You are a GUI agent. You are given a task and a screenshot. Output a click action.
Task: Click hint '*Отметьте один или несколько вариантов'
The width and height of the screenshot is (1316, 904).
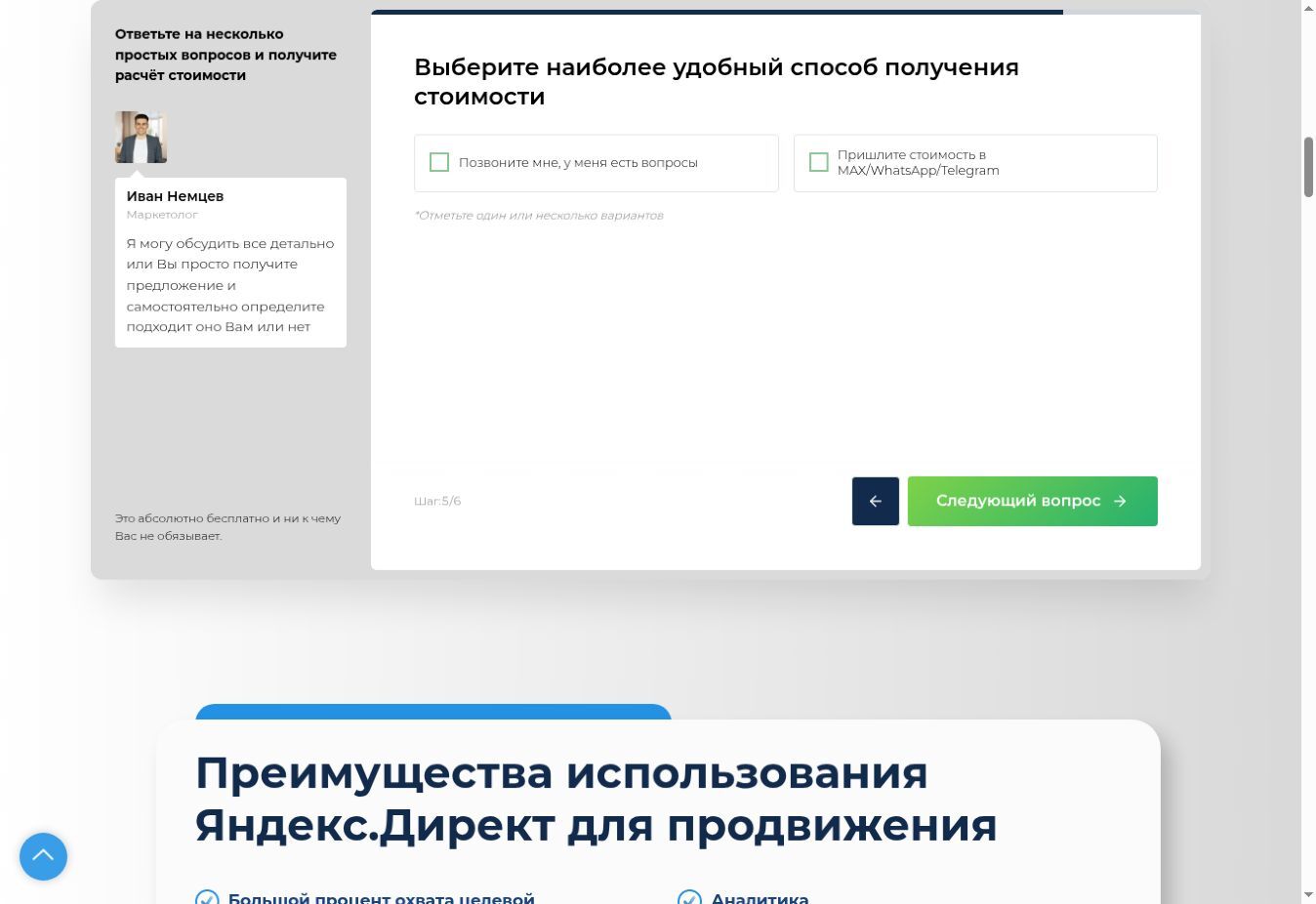point(539,215)
